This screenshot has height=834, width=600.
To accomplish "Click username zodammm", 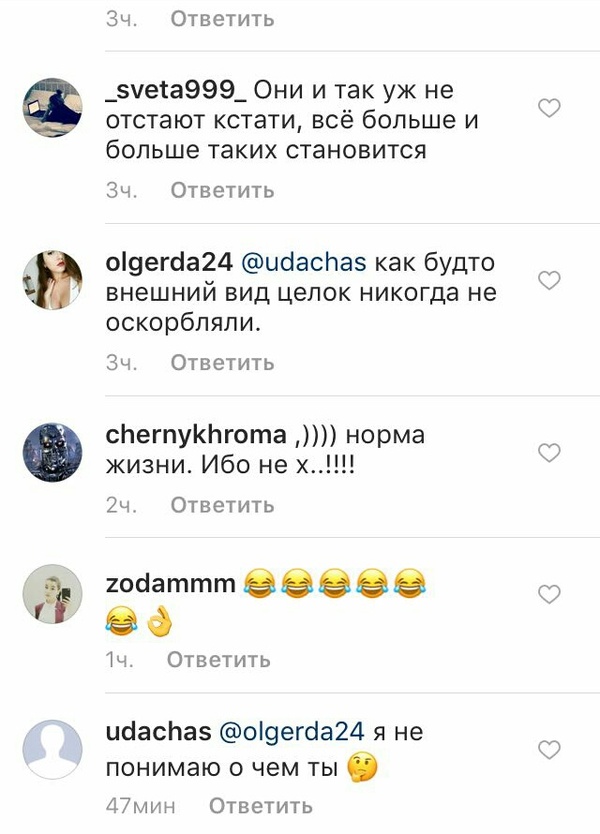I will [x=171, y=584].
